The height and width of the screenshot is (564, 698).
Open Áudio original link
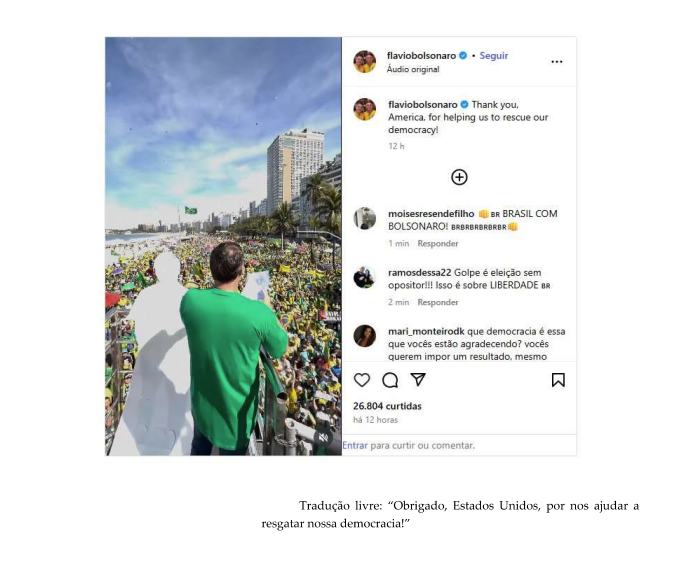413,69
